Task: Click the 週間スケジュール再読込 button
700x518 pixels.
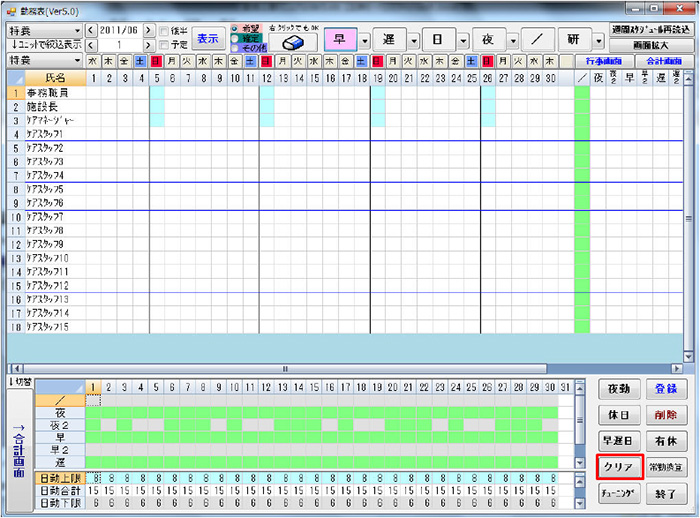Action: click(x=651, y=30)
